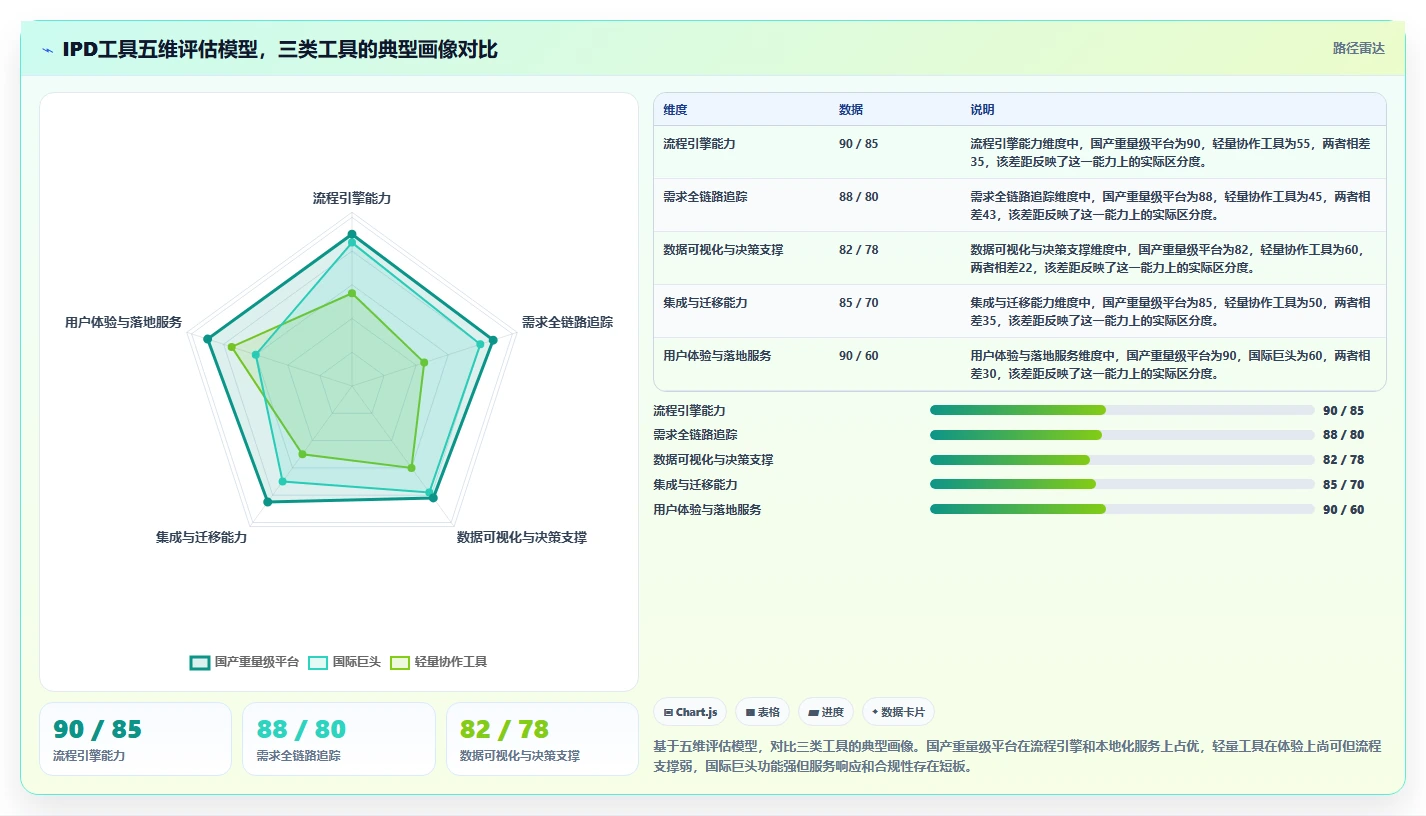
Task: Click 用户体验与落地服务 description mentioning 国际巨头为60
Action: coord(1170,364)
